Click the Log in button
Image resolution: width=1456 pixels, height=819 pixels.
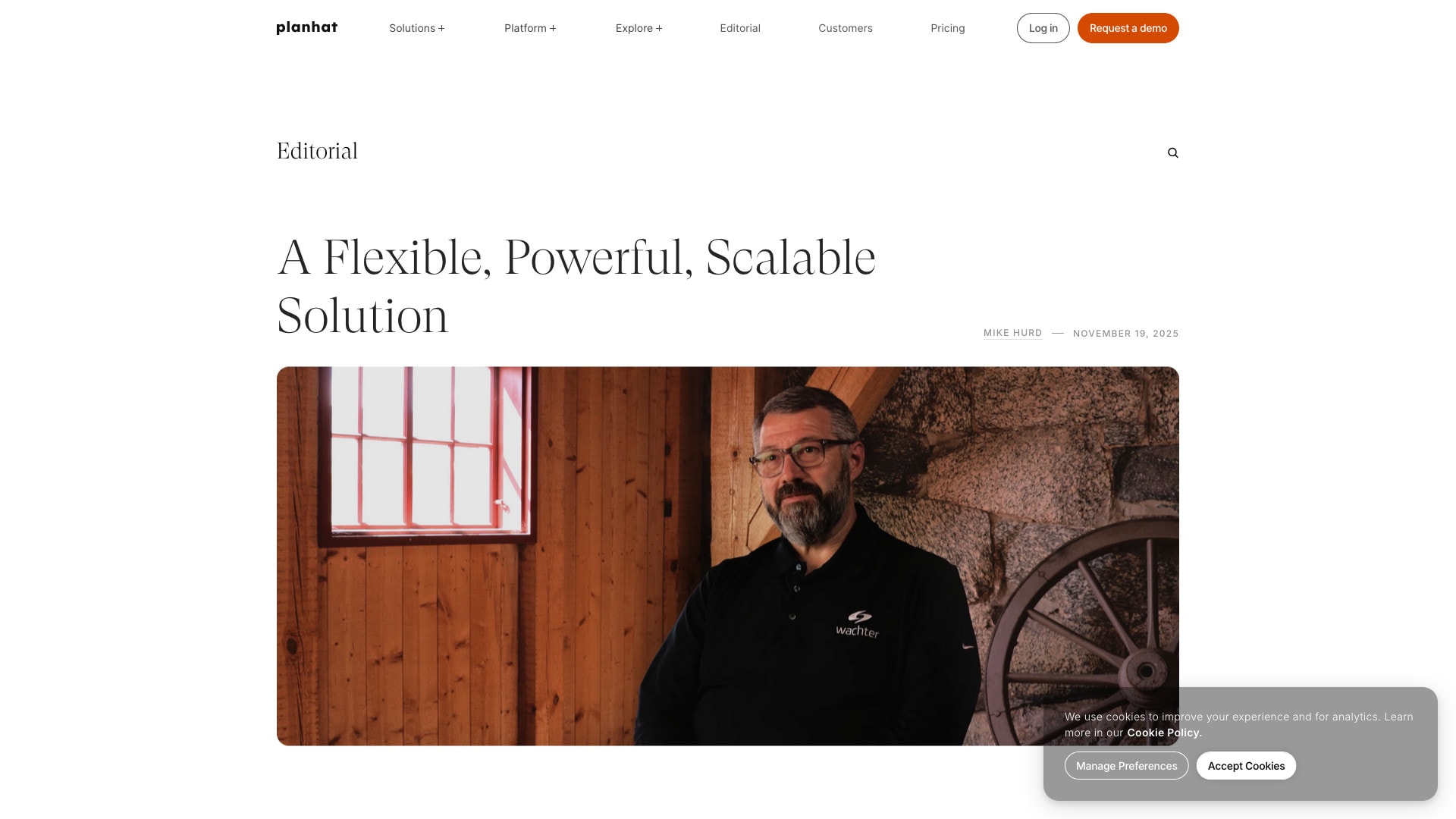(x=1043, y=28)
